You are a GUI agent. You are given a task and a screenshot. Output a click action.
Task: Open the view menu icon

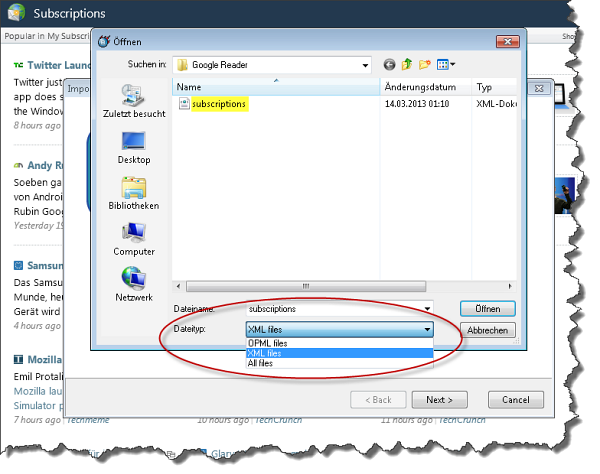click(446, 65)
